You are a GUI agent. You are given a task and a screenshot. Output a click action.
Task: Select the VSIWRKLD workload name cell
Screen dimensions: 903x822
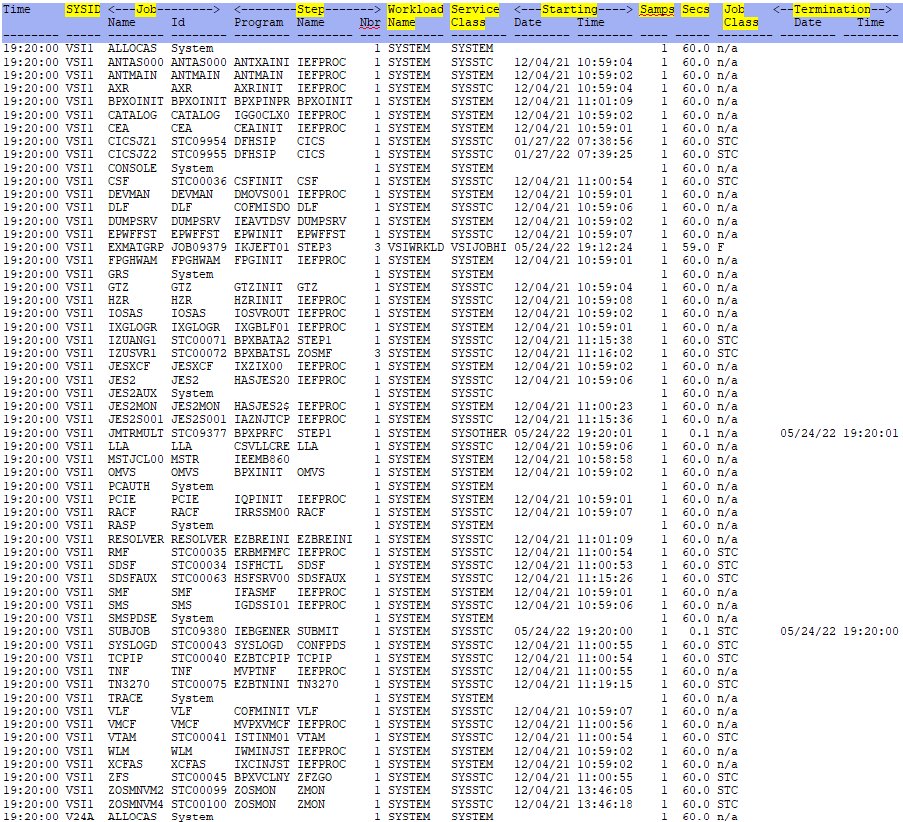(x=415, y=247)
